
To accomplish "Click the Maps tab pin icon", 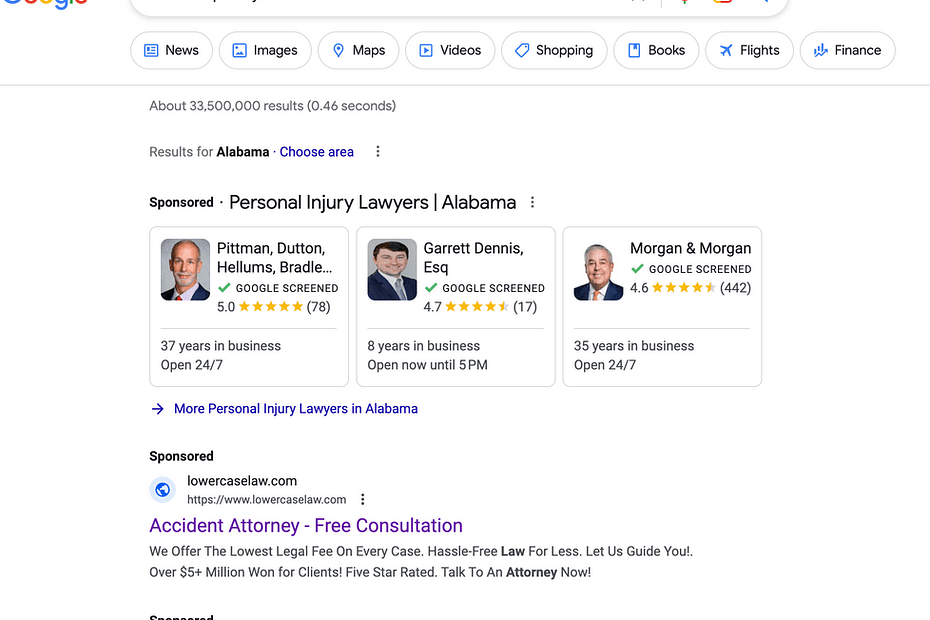I will pyautogui.click(x=338, y=50).
